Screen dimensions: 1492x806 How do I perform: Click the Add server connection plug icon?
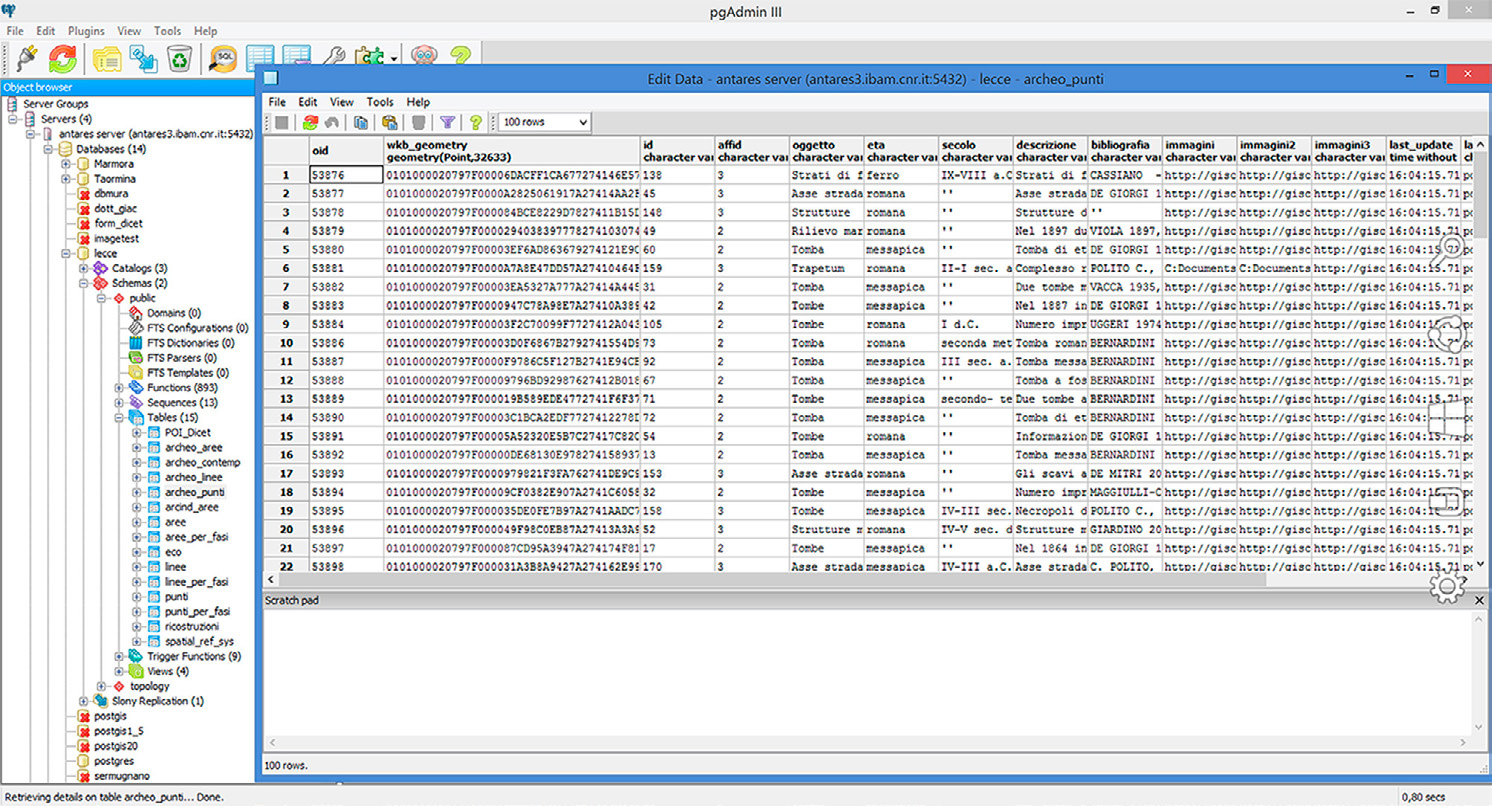(x=27, y=59)
